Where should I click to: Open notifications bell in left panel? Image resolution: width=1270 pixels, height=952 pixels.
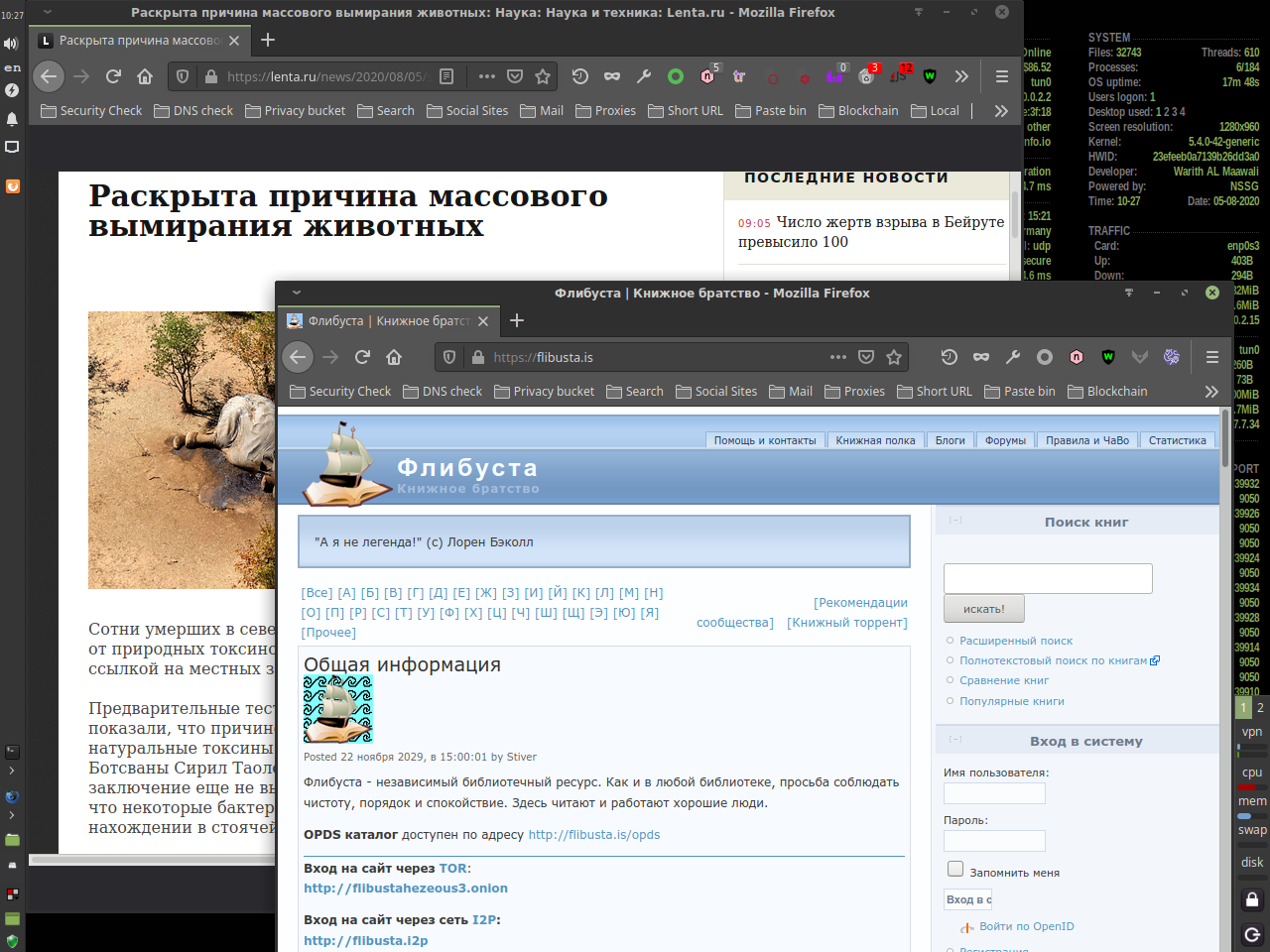[x=12, y=119]
